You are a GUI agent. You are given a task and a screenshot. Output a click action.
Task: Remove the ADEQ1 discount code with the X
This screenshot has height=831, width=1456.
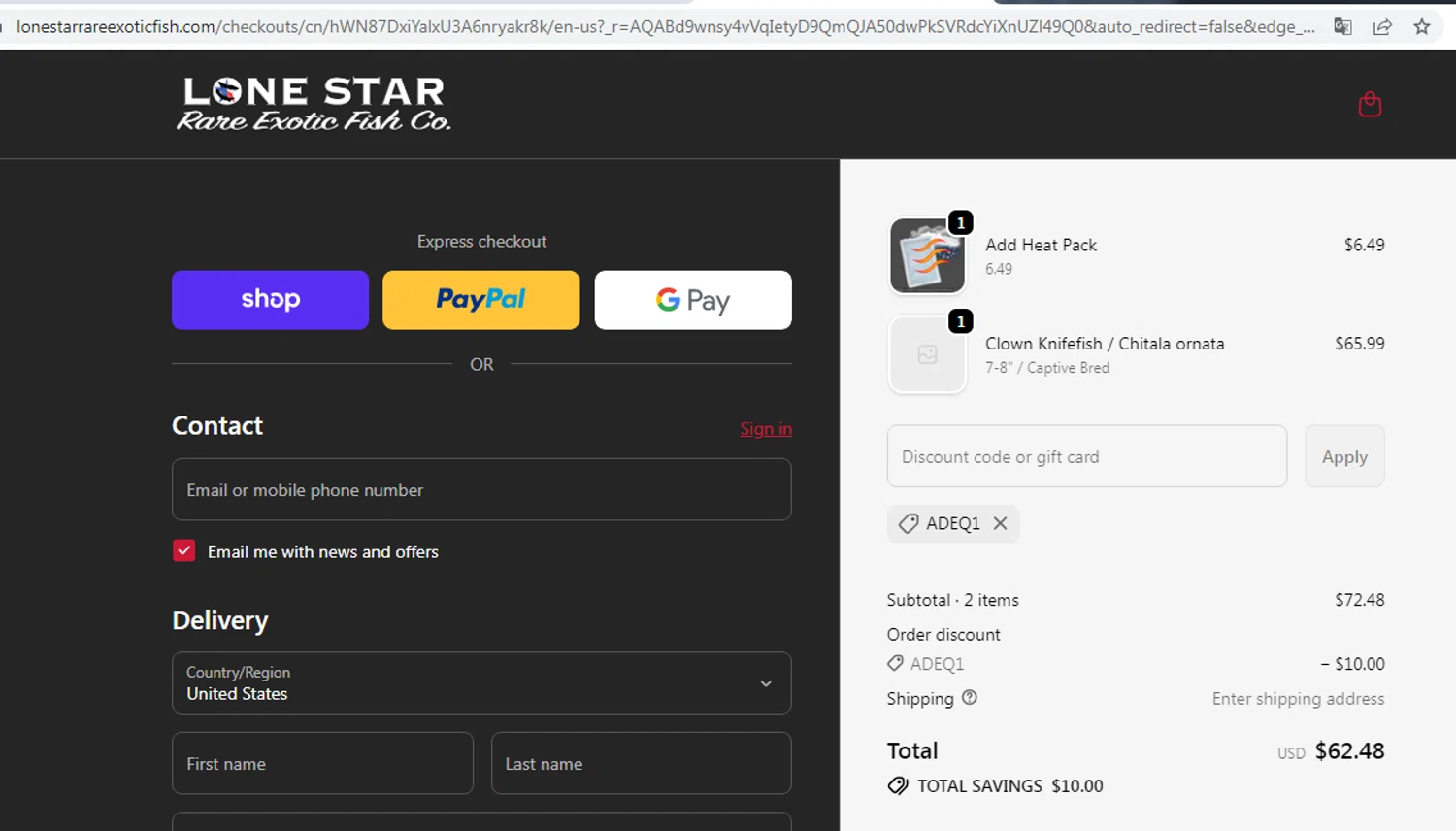(x=1001, y=523)
